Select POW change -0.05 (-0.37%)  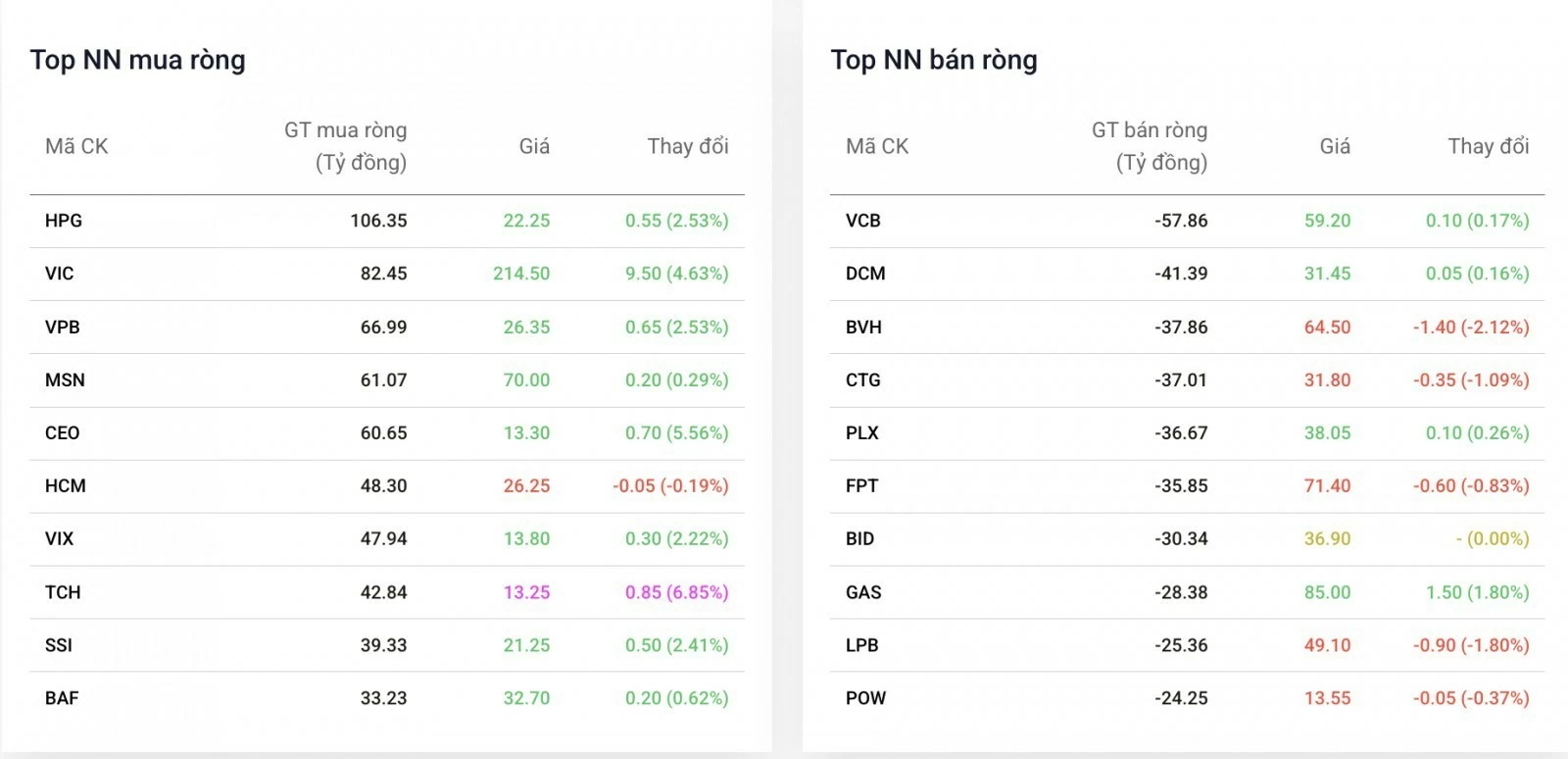[x=1471, y=698]
